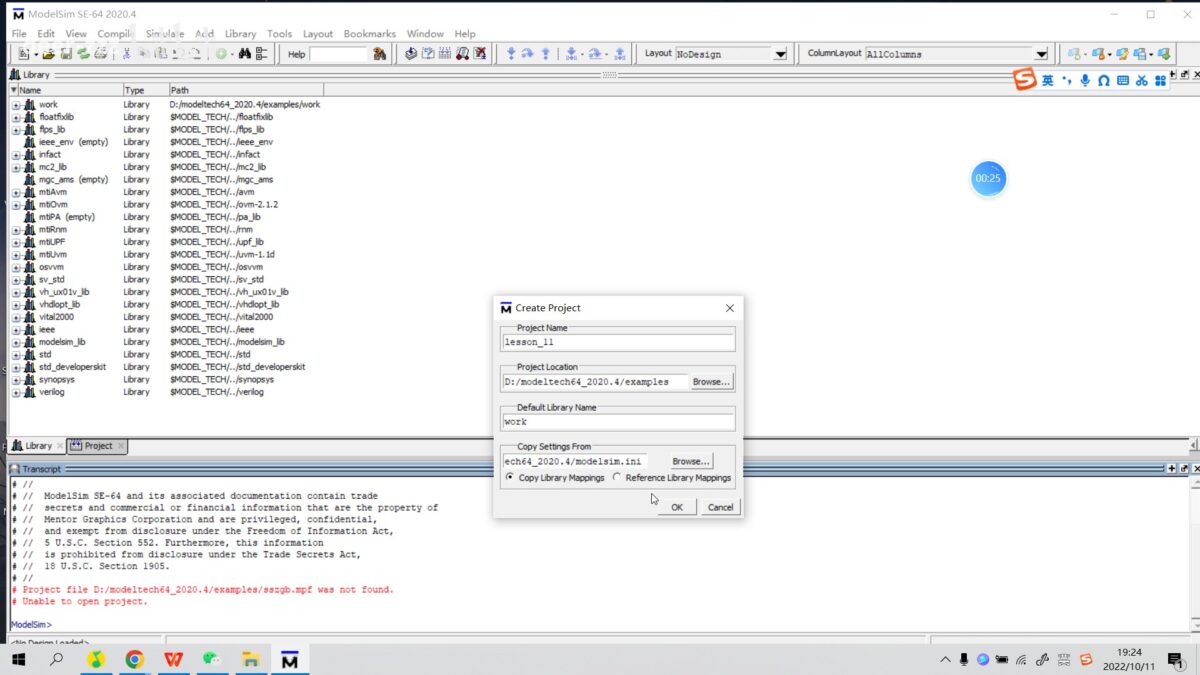Click the Step Into blue arrow icon
This screenshot has height=675, width=1200.
coord(510,54)
